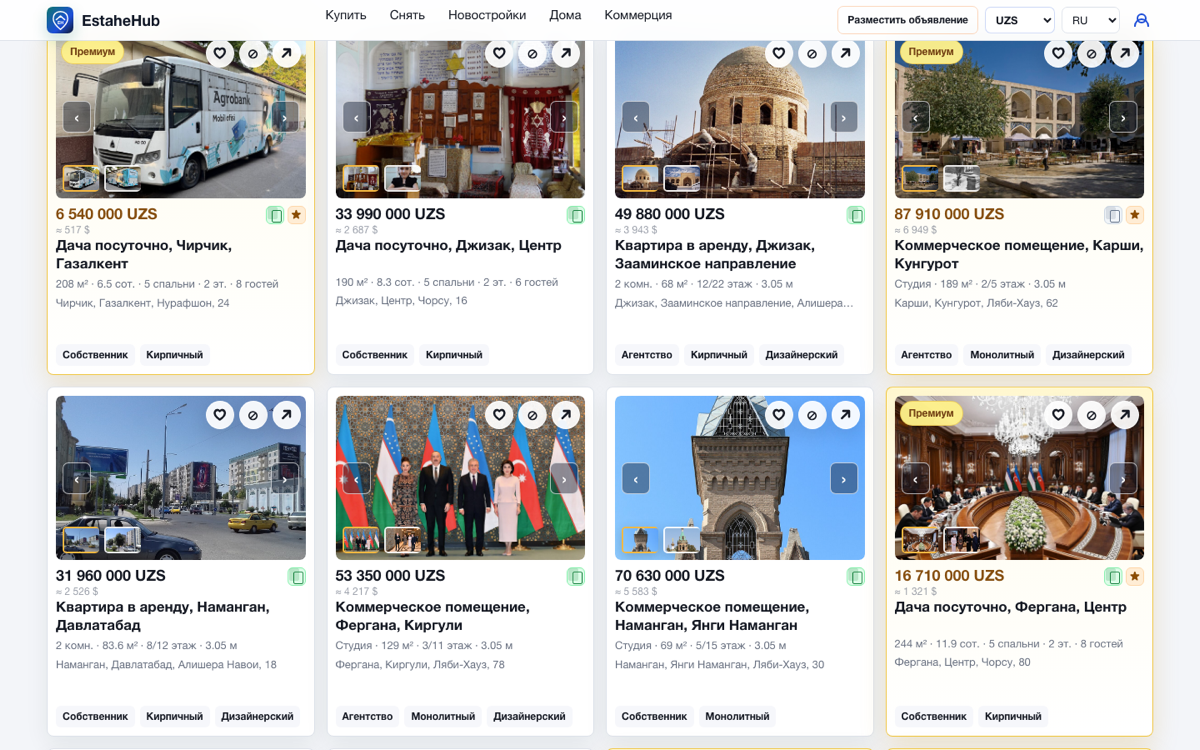Go to the Коммерция section
The image size is (1200, 750).
638,15
